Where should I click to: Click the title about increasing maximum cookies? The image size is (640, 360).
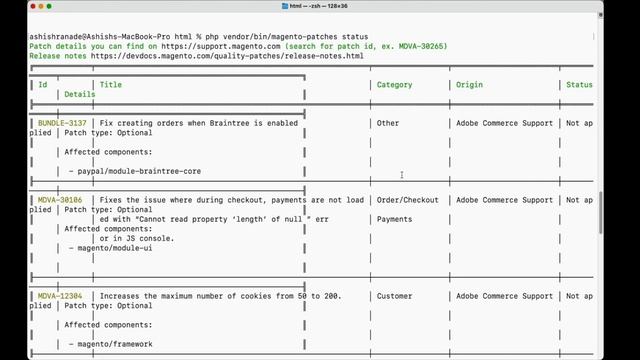[x=220, y=296]
